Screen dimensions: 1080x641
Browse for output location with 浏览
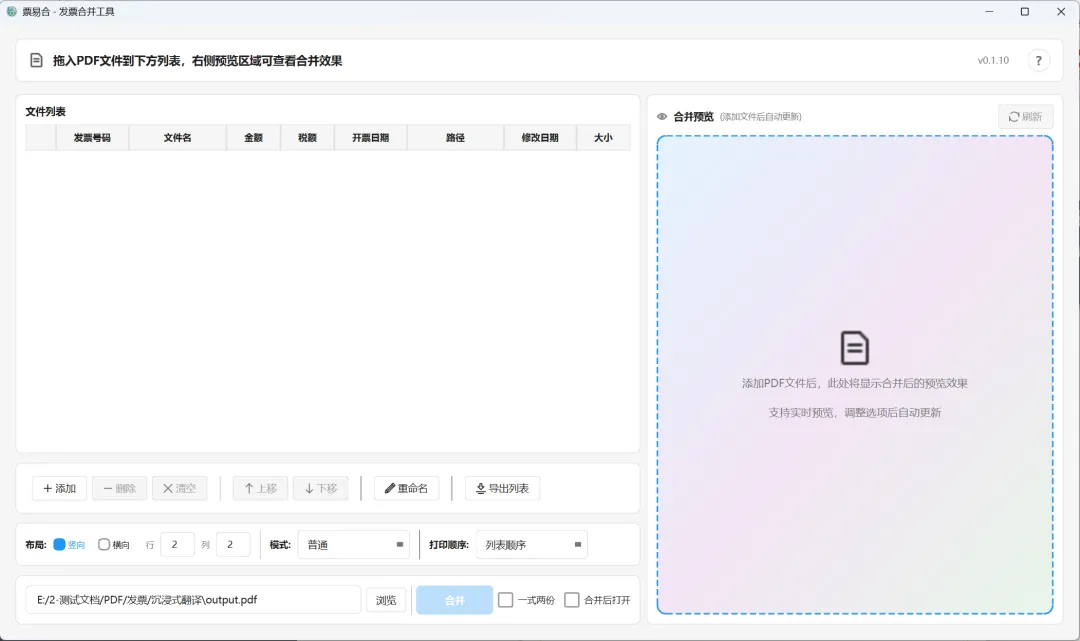pyautogui.click(x=386, y=600)
